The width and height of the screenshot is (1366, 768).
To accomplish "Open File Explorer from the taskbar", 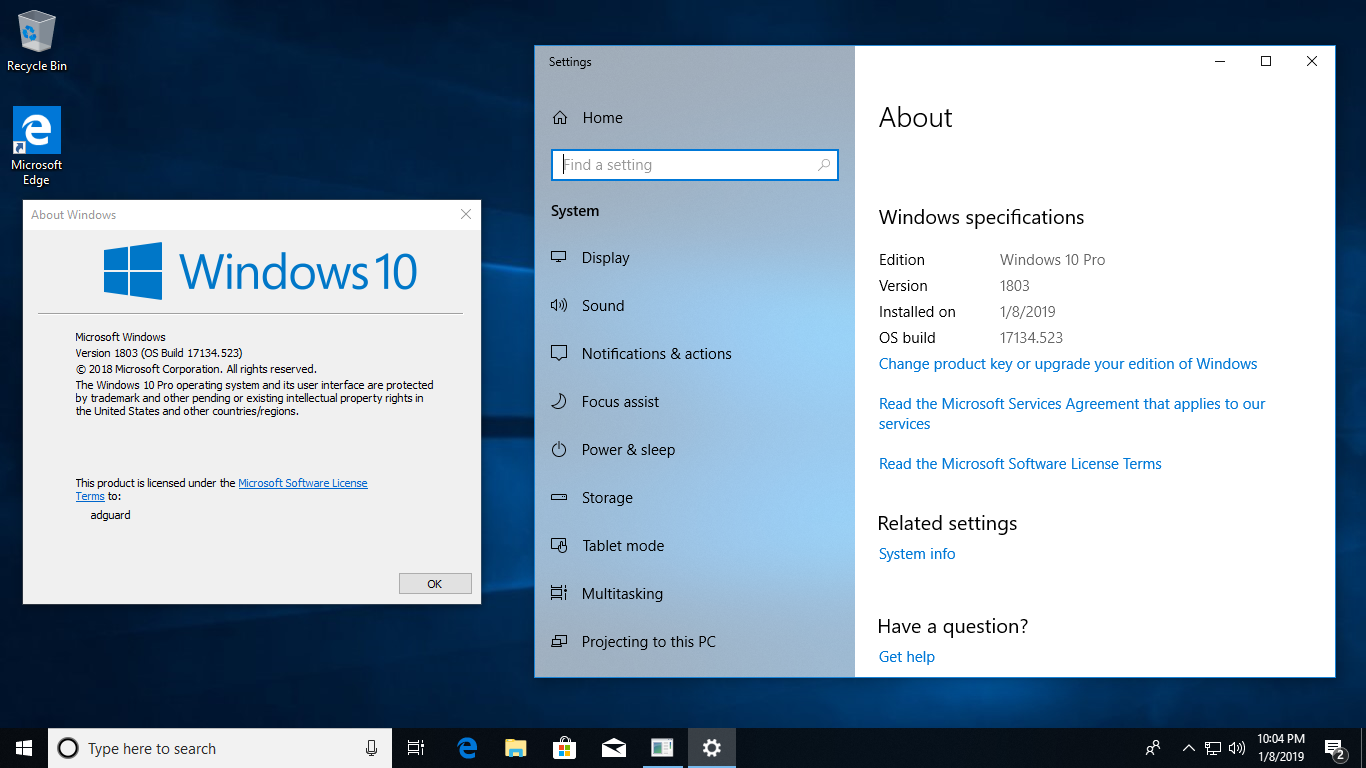I will pyautogui.click(x=515, y=748).
